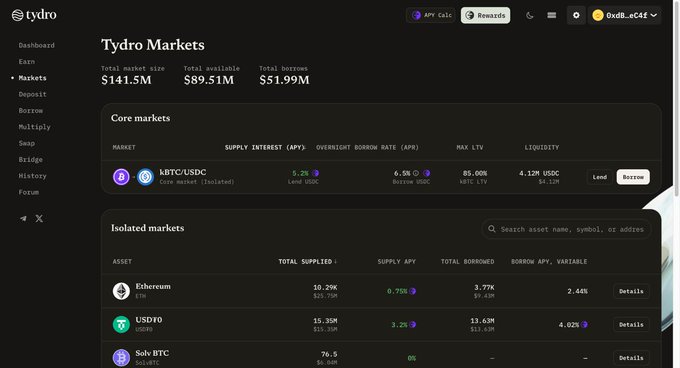The image size is (680, 368).
Task: Sort by Supply Interest (APY) column
Action: [265, 147]
